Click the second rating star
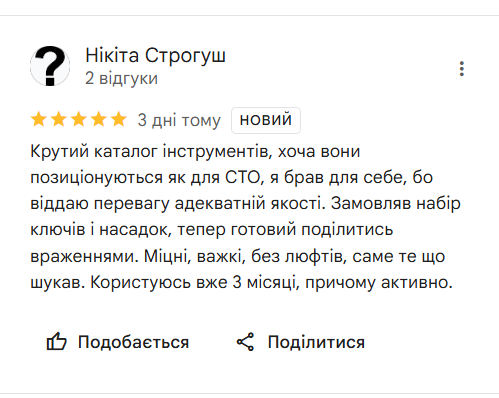The width and height of the screenshot is (499, 398). 59,120
